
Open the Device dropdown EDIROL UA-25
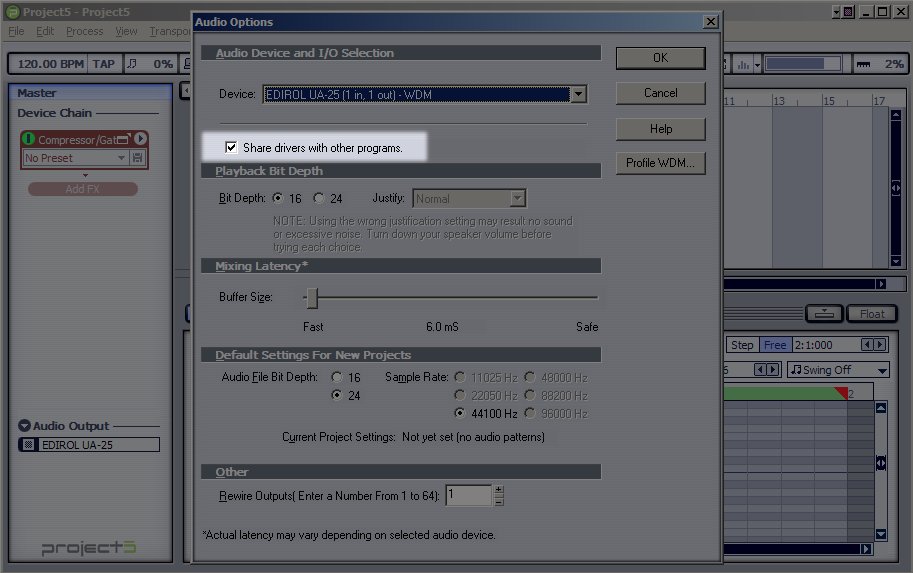[578, 94]
